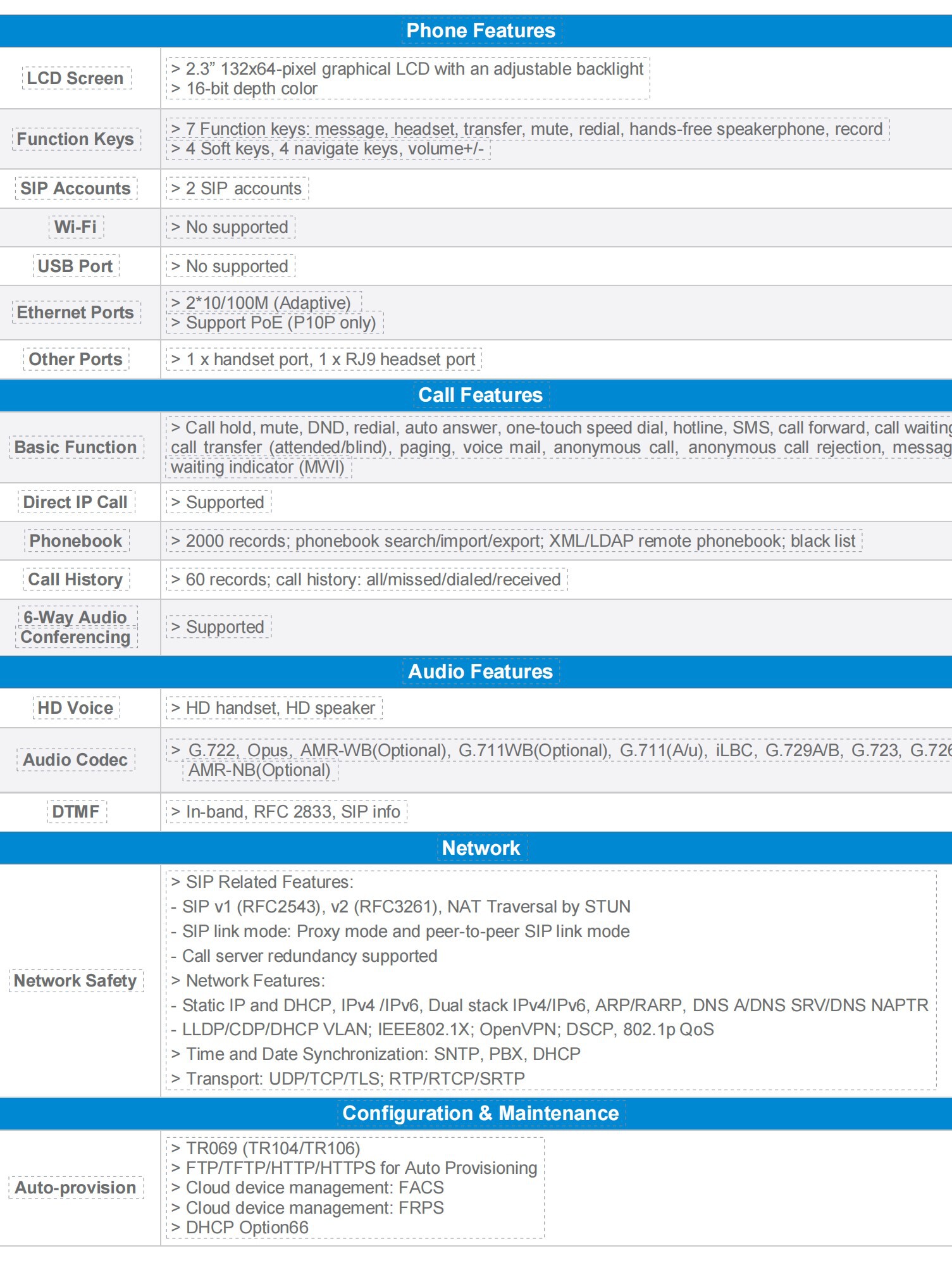Select the "Audio Codec" row label
This screenshot has width=952, height=1270.
click(76, 759)
